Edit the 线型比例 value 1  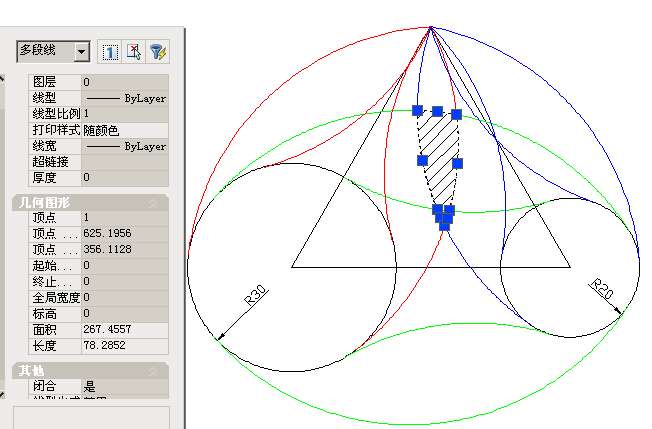click(125, 114)
